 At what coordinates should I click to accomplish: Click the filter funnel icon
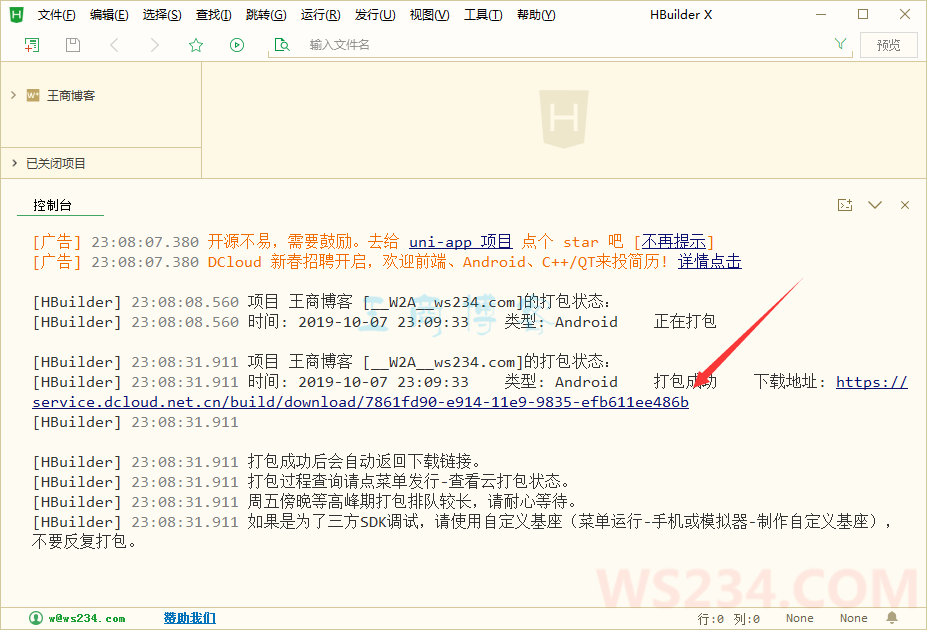840,44
